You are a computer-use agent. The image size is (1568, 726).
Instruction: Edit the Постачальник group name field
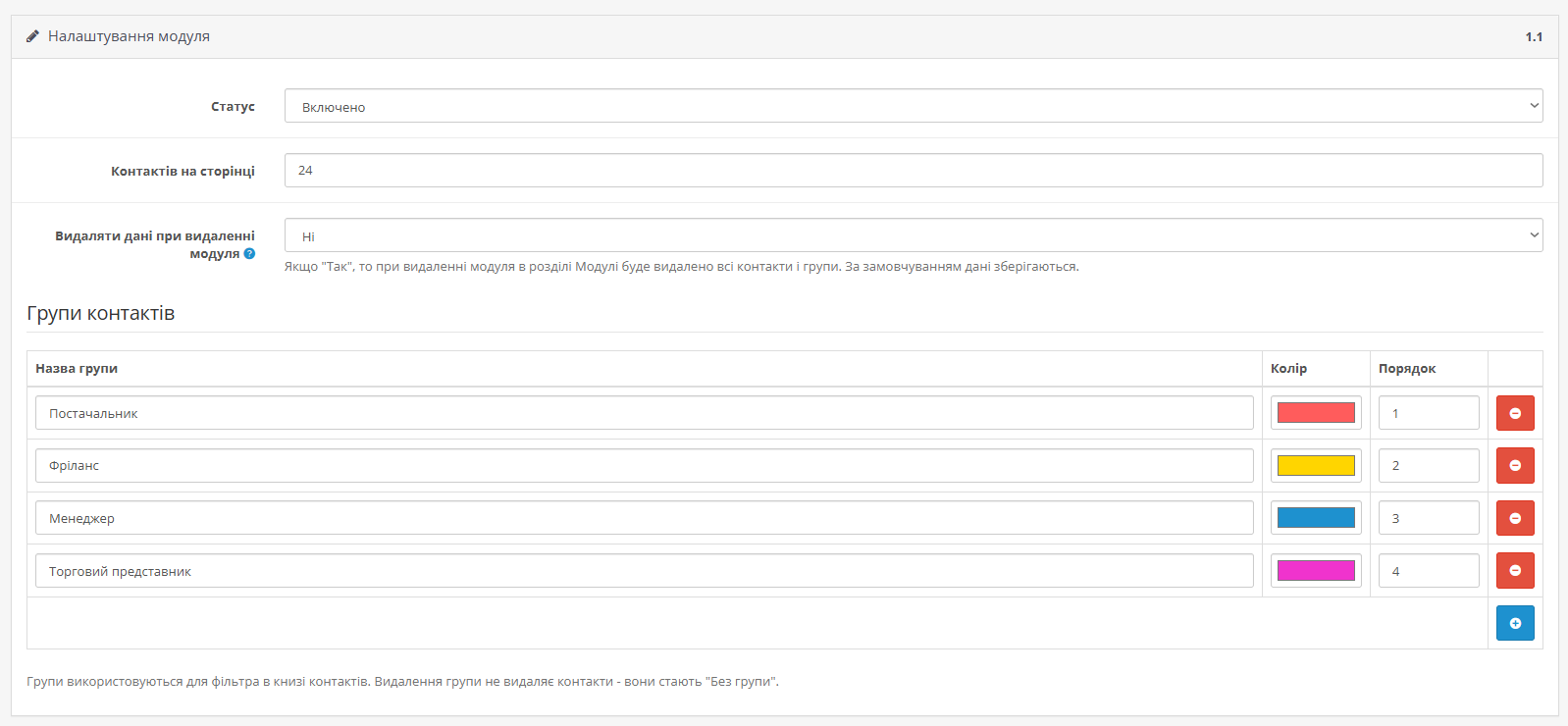click(x=645, y=413)
